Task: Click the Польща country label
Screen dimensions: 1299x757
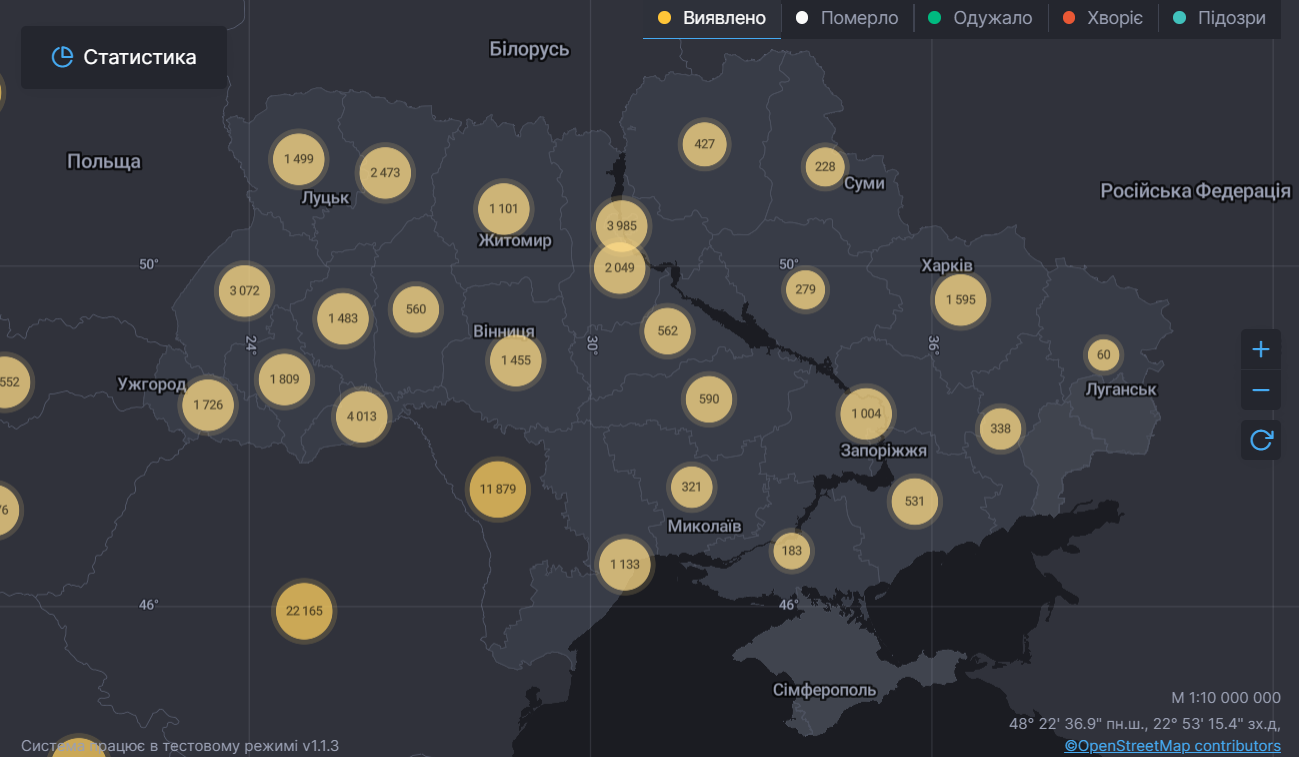Action: click(104, 161)
